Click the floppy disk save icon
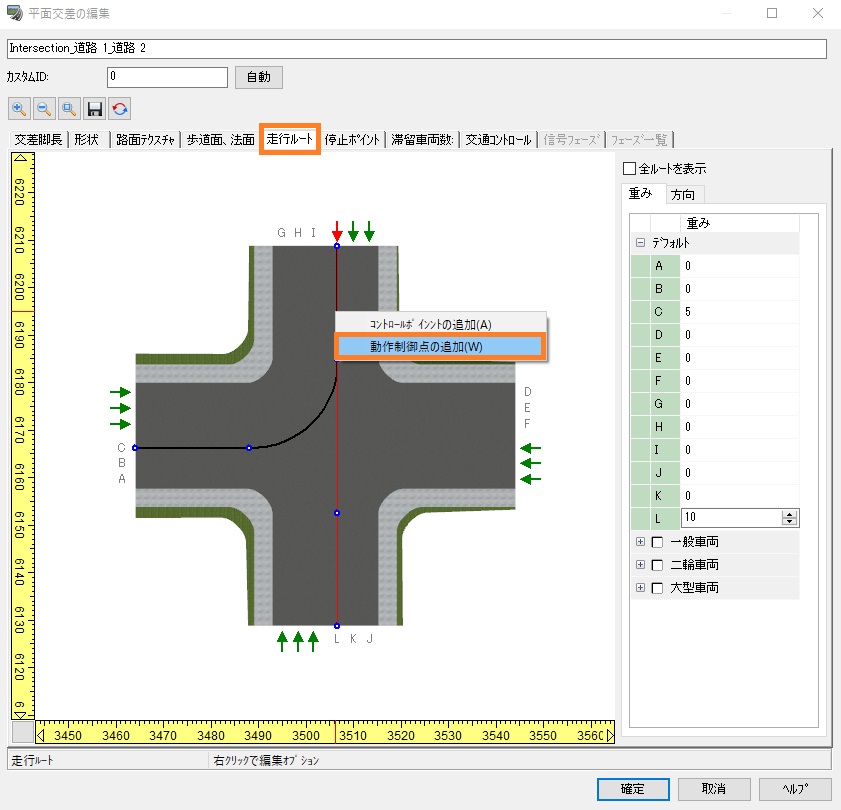 pos(95,108)
